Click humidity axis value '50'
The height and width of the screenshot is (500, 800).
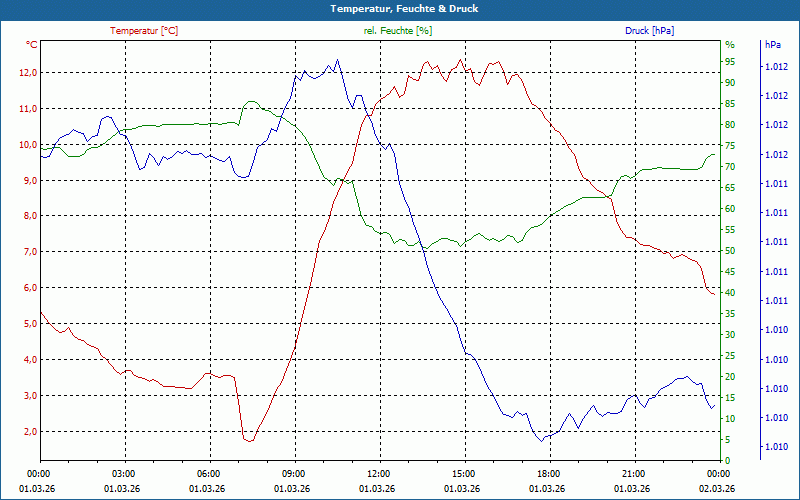coord(730,251)
